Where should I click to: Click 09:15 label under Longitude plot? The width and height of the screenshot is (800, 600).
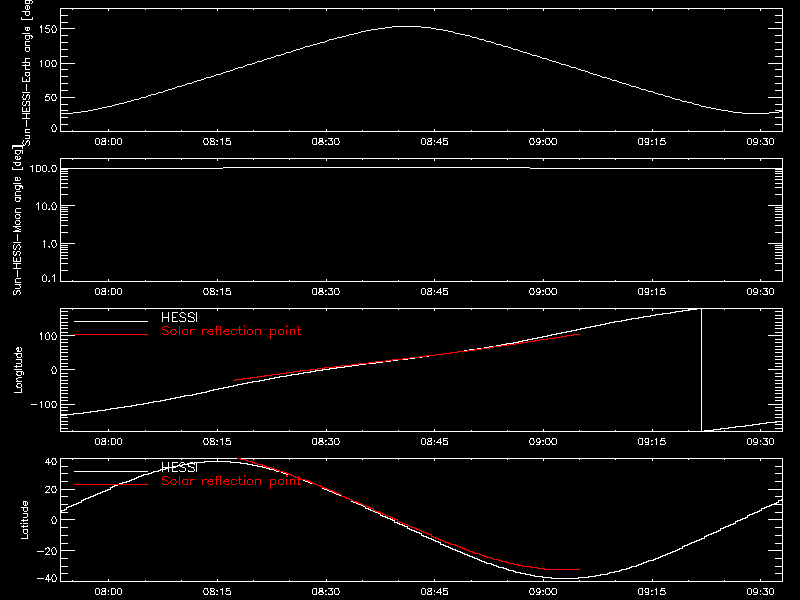[x=652, y=441]
